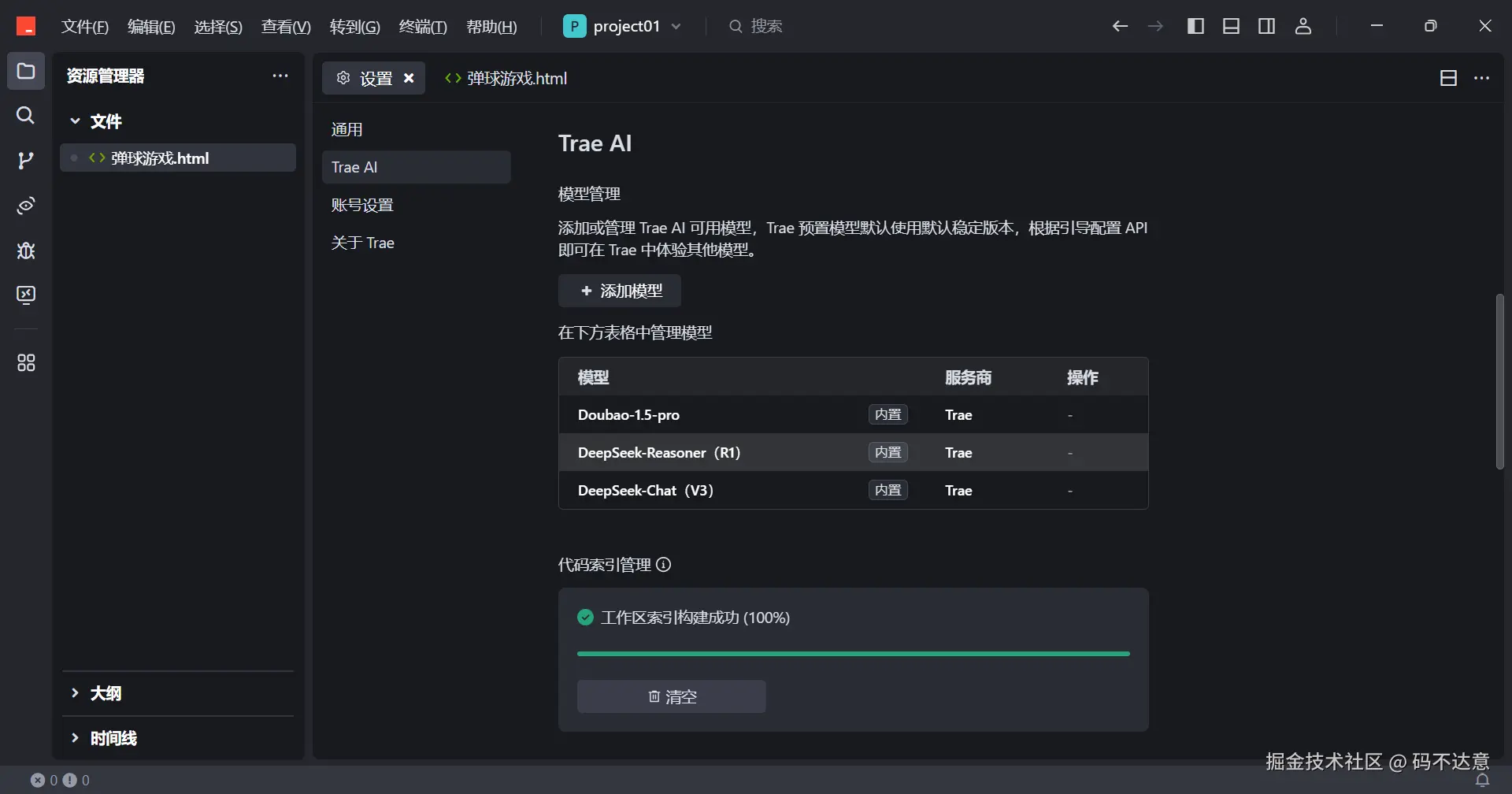
Task: Expand the 大纲 outline section
Action: (x=76, y=693)
